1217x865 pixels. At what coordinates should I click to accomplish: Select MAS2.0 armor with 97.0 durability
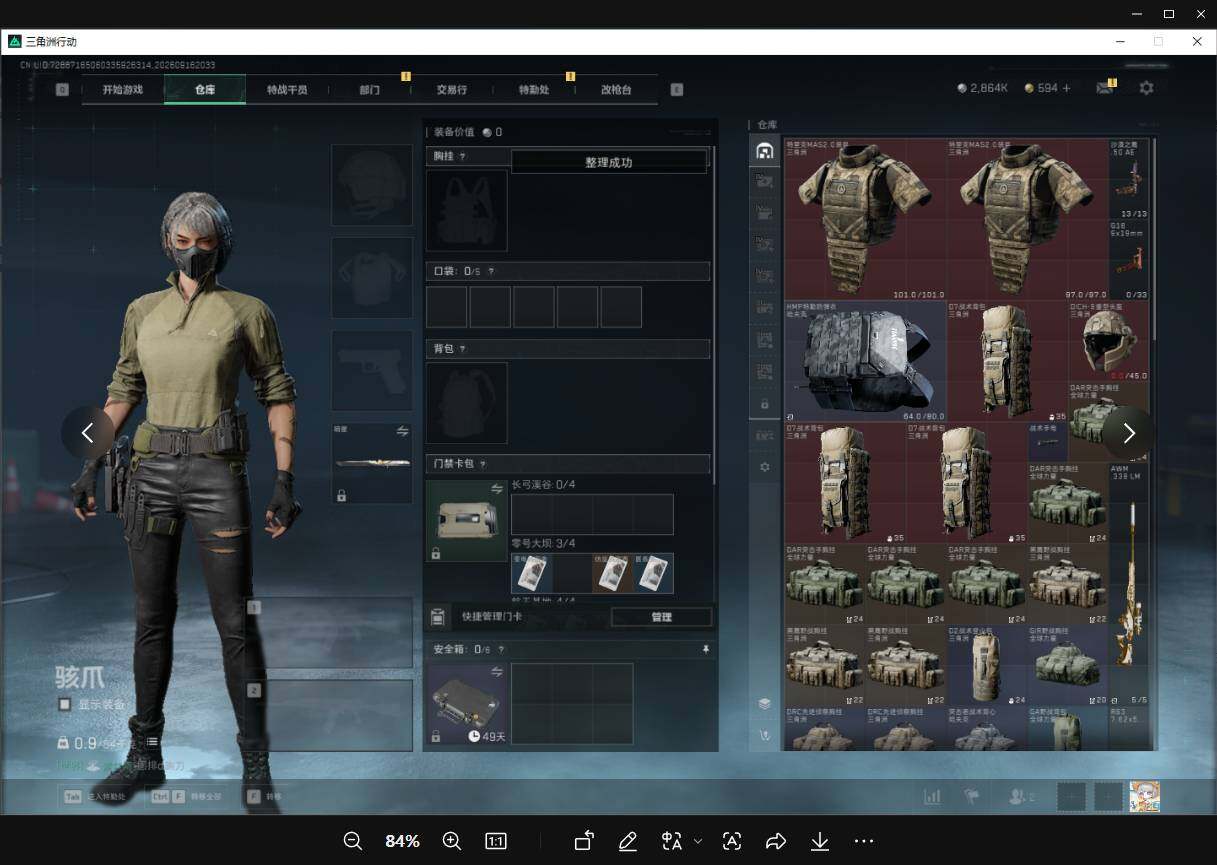(1028, 219)
